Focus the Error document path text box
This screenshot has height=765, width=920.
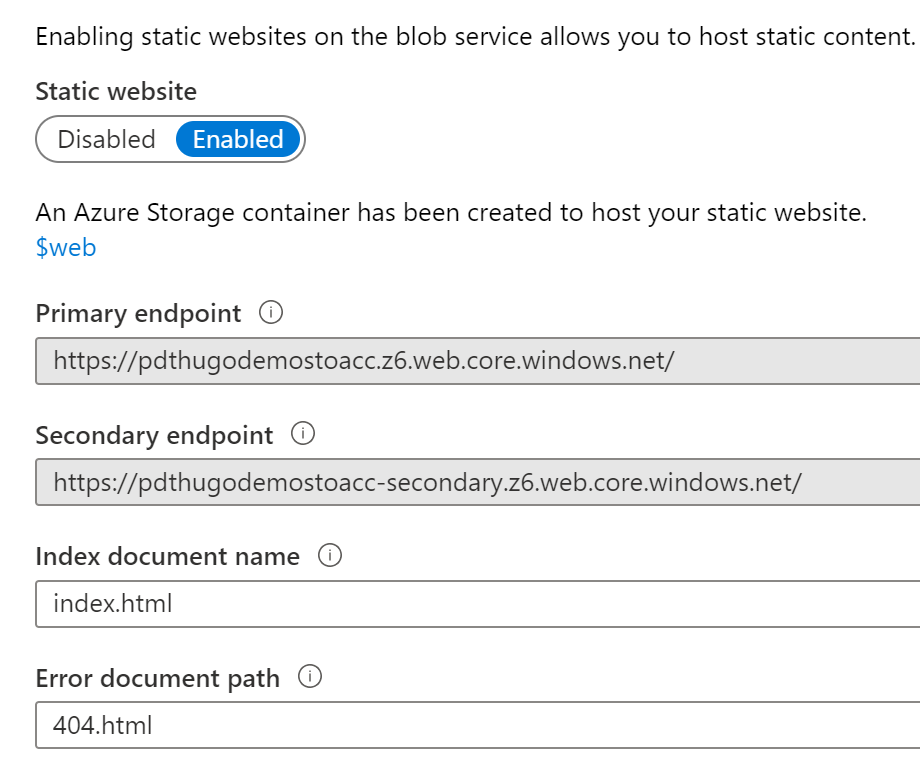[478, 725]
